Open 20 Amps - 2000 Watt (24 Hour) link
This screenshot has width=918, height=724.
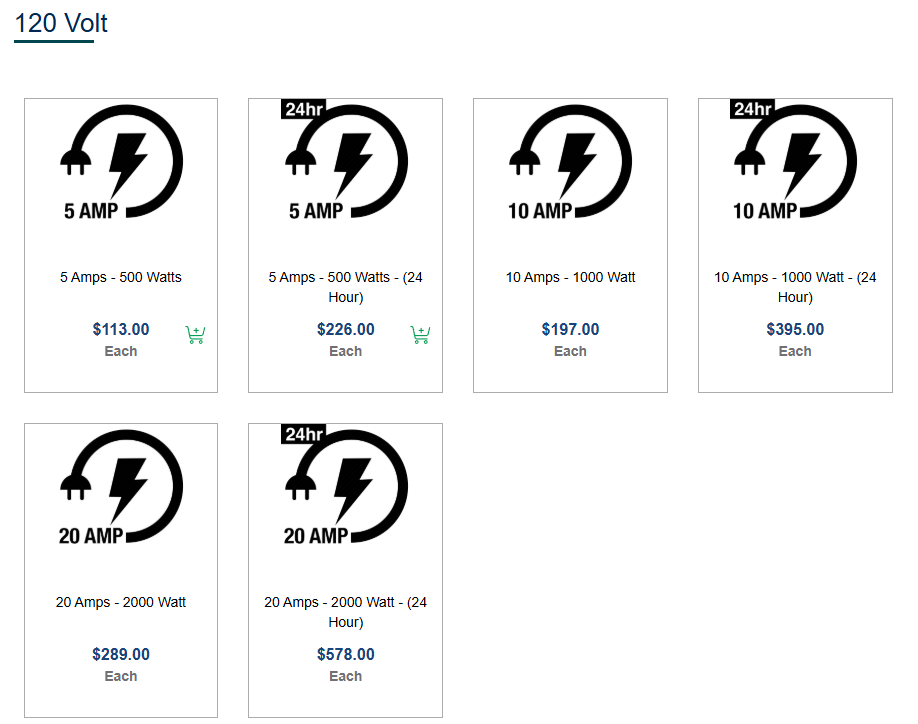coord(345,612)
